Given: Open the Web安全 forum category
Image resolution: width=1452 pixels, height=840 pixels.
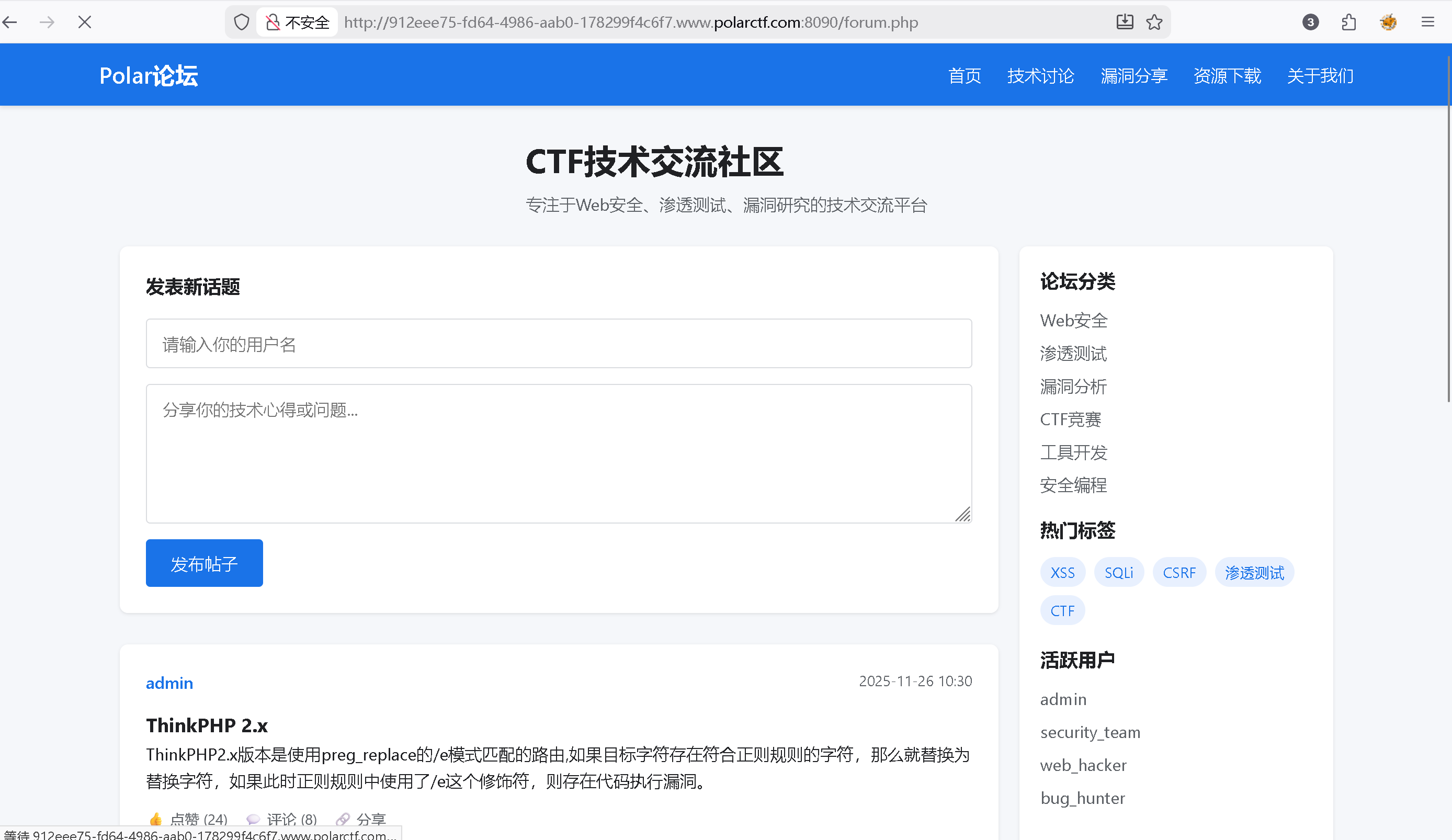Looking at the screenshot, I should [1073, 320].
